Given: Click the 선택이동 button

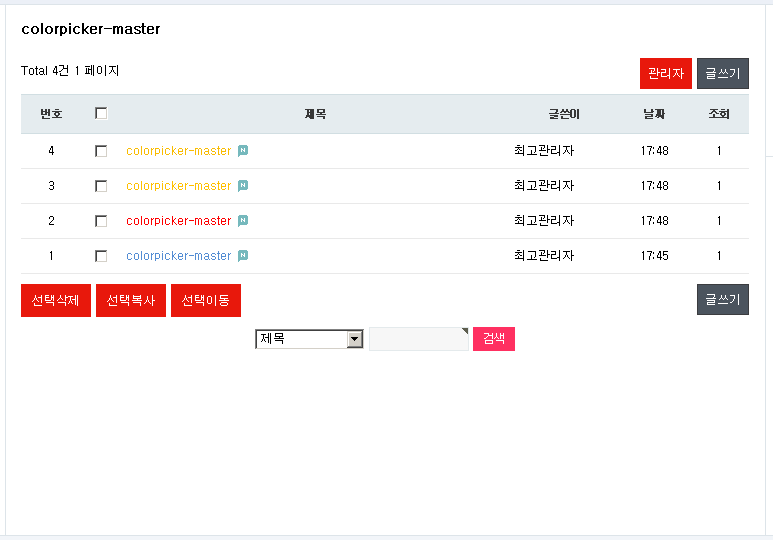Looking at the screenshot, I should (x=206, y=300).
